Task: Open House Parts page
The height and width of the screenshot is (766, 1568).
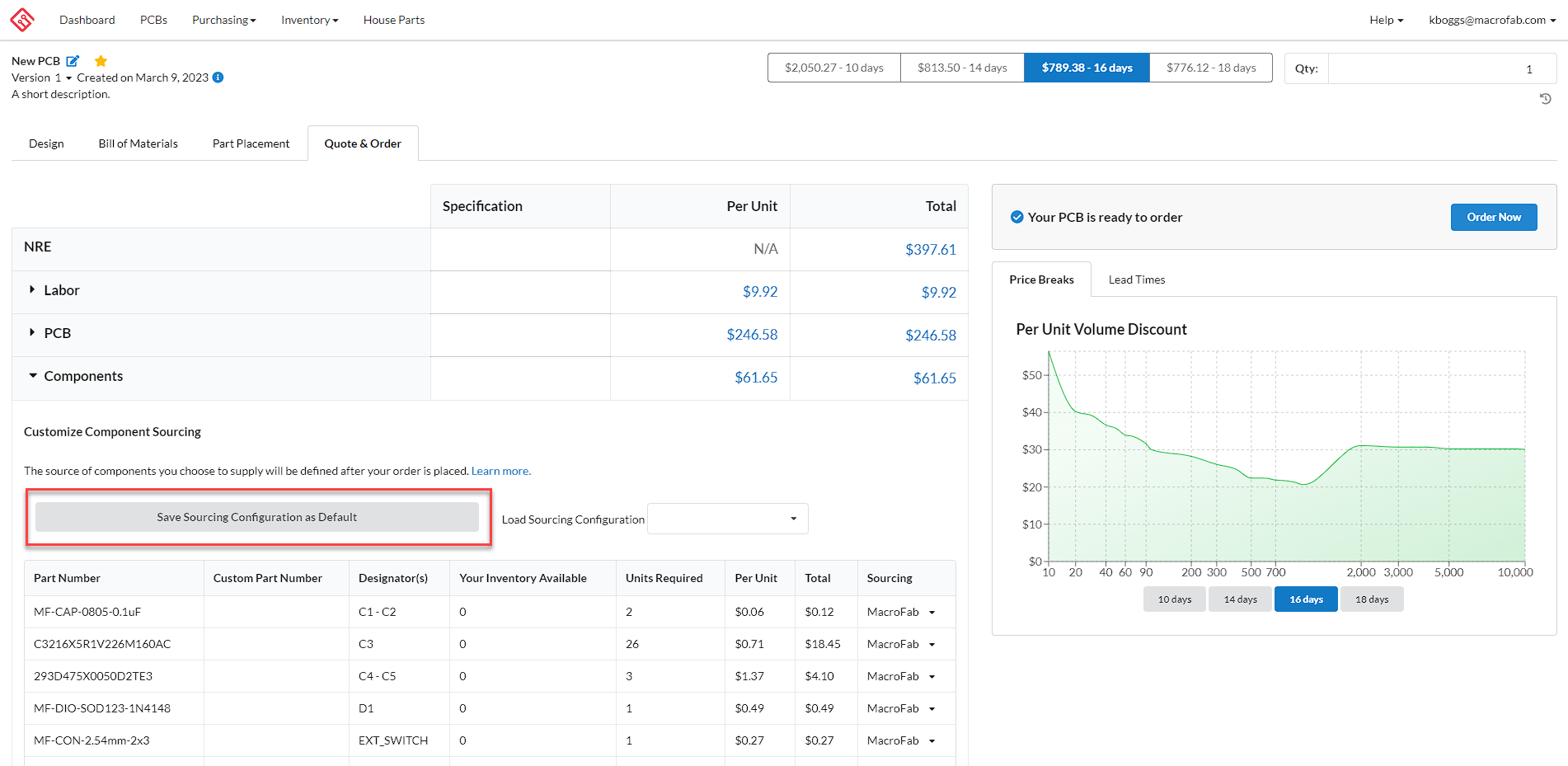Action: point(394,20)
